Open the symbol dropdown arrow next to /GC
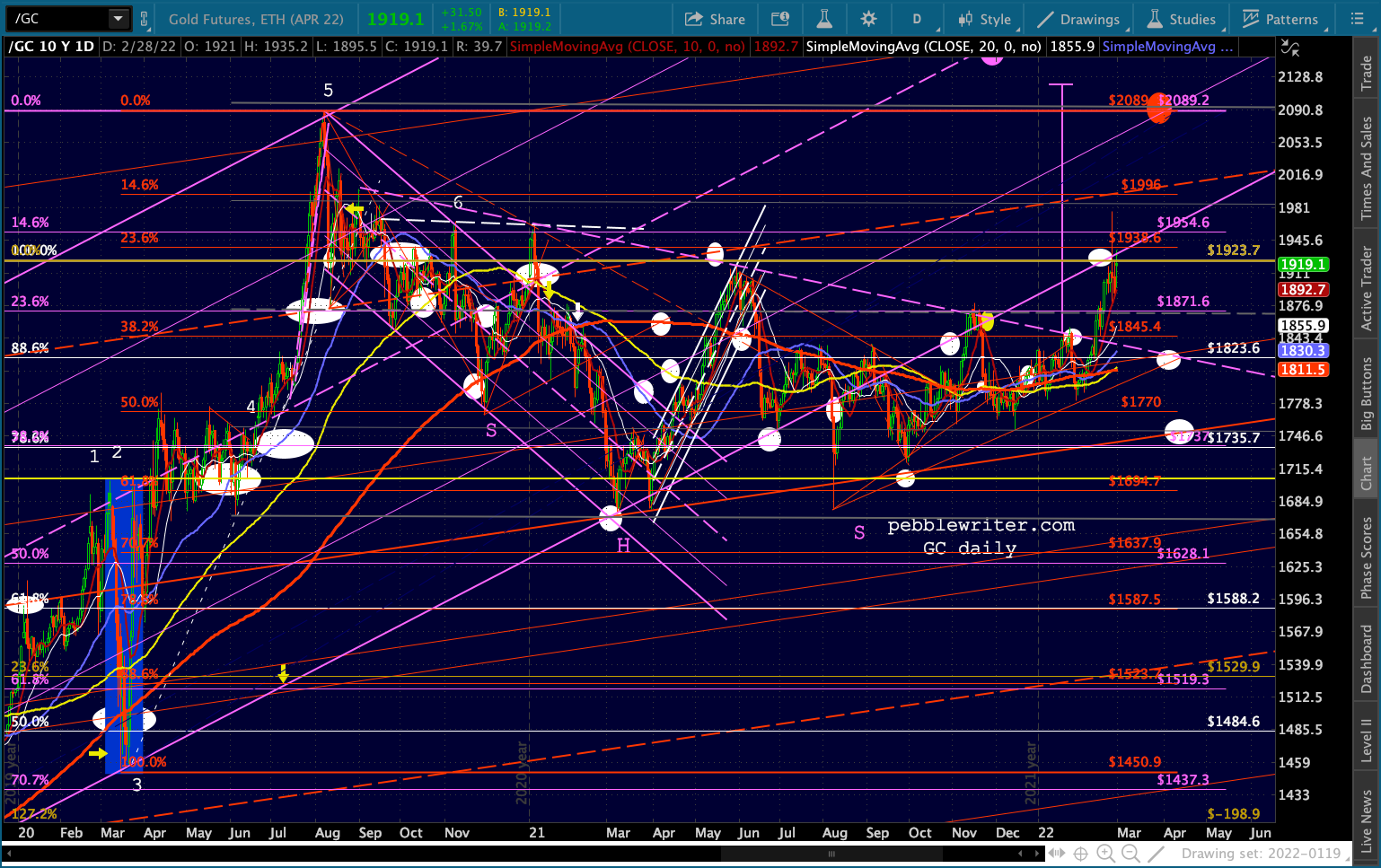 coord(119,19)
